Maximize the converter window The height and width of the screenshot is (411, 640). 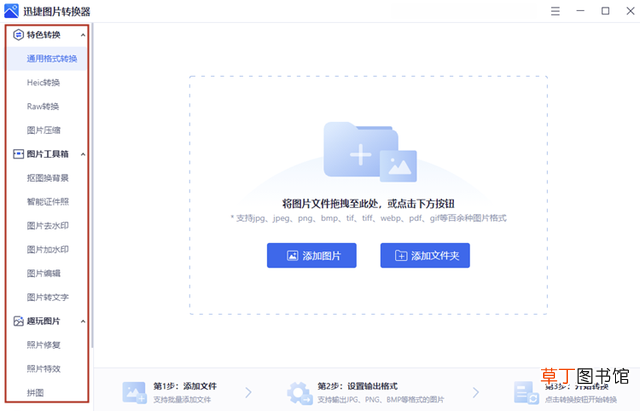pyautogui.click(x=605, y=11)
